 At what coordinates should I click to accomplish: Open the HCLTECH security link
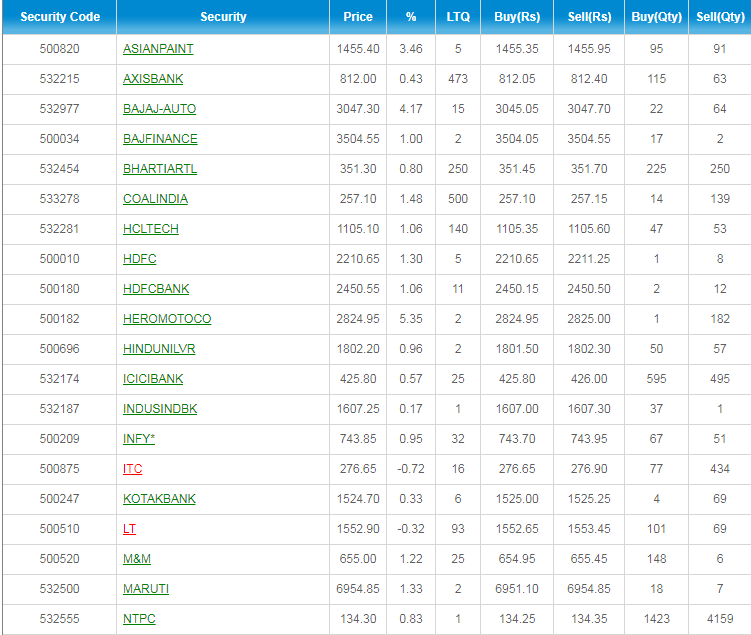[151, 229]
